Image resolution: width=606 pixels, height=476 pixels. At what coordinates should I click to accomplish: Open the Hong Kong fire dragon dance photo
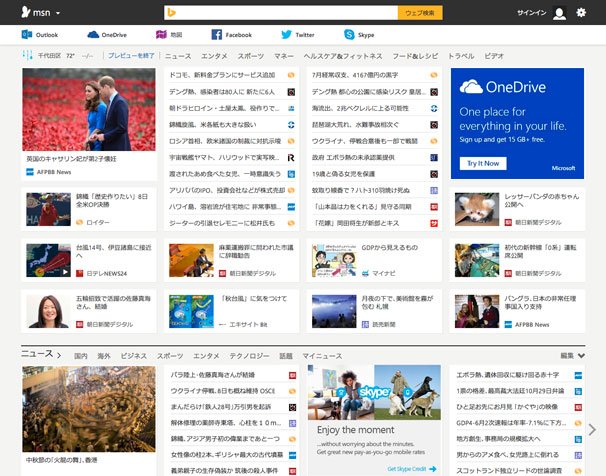point(89,409)
